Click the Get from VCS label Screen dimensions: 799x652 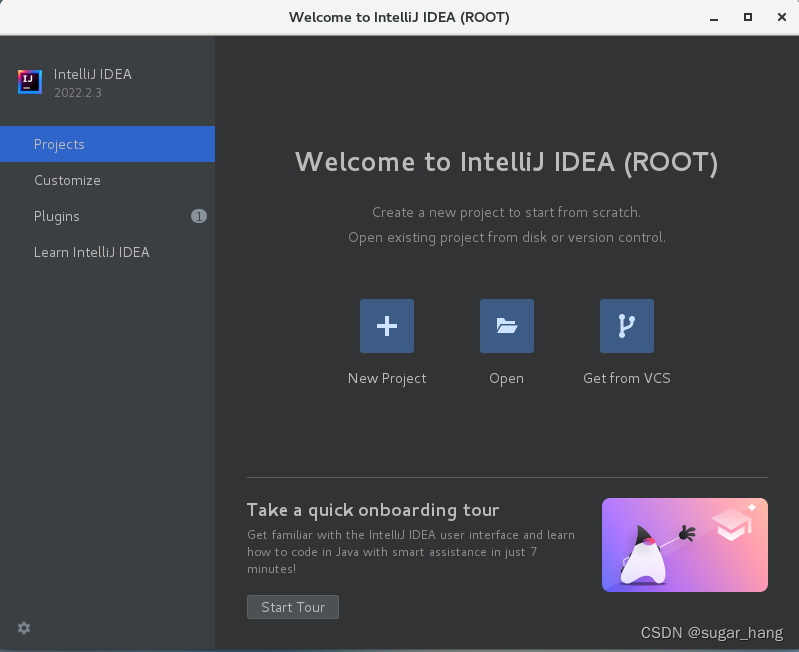coord(627,378)
